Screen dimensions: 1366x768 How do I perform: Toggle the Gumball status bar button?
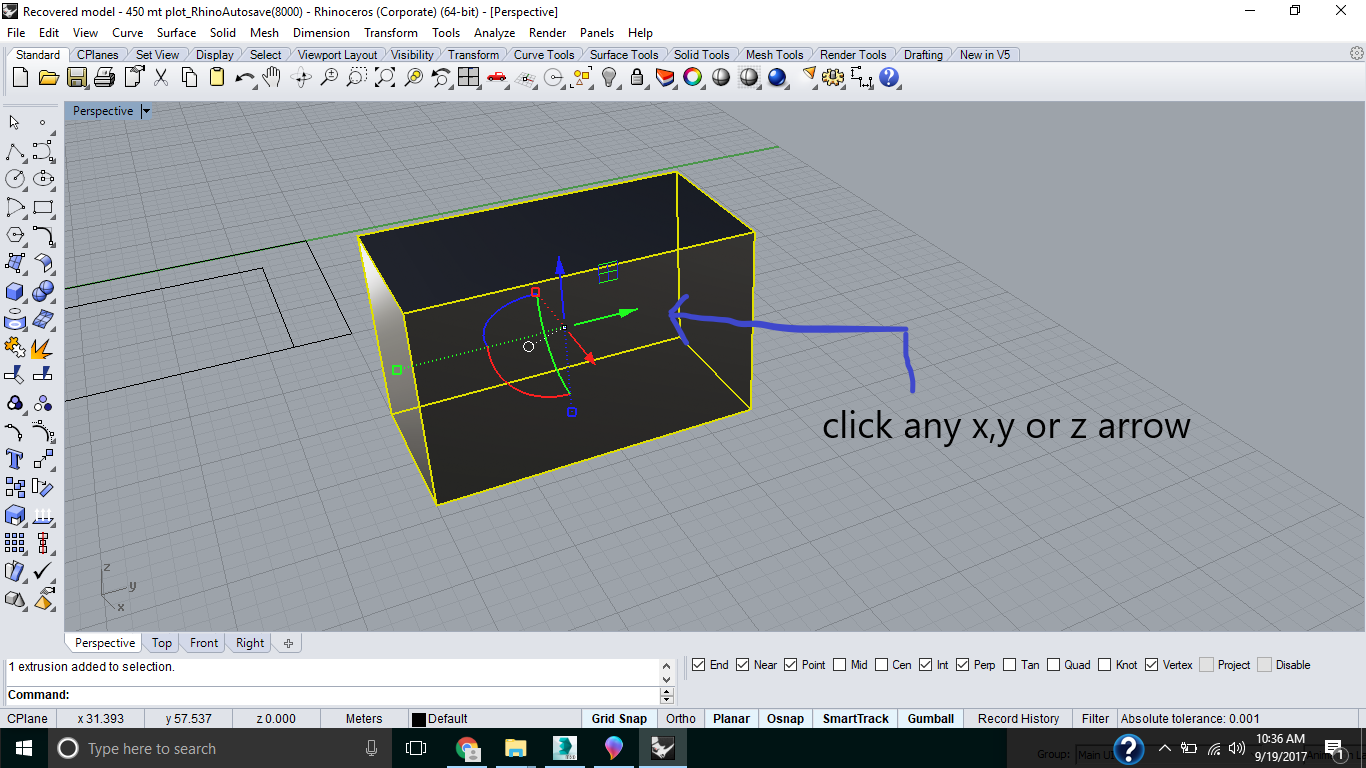point(930,719)
